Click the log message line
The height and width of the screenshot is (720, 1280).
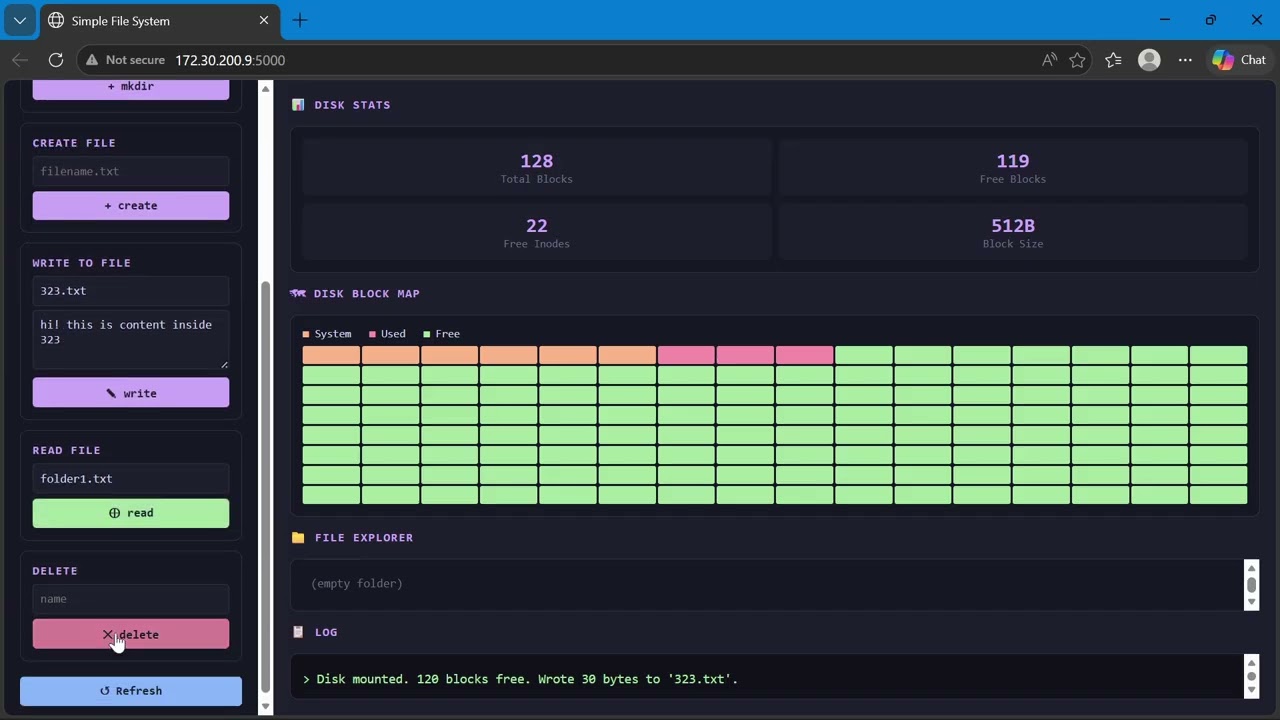coord(520,679)
